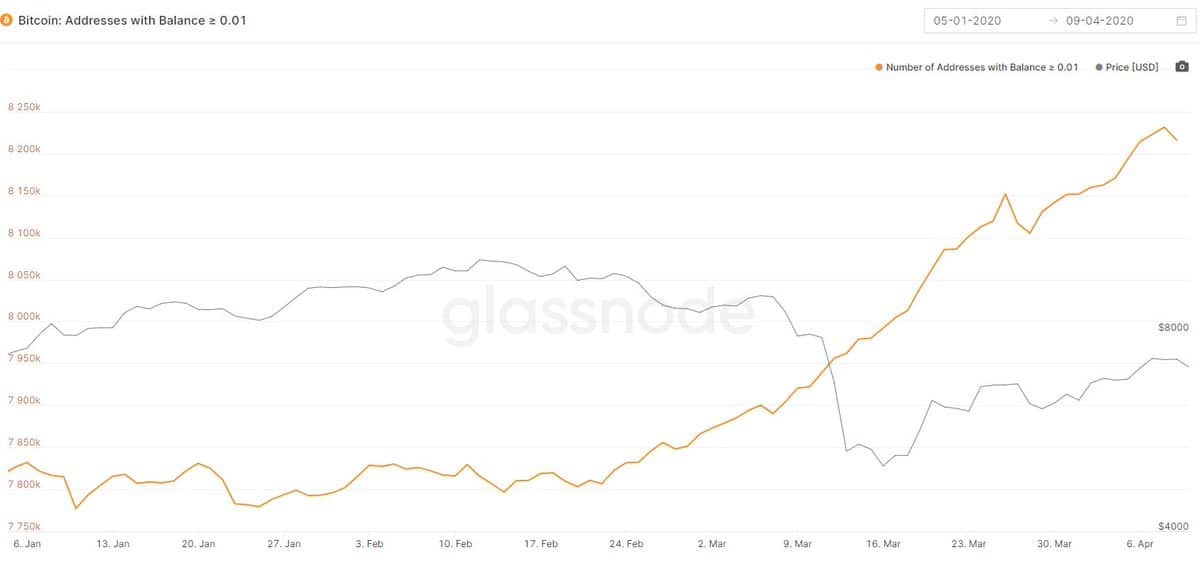
Task: Click the '6. Jan' x-axis date label
Action: click(x=27, y=544)
